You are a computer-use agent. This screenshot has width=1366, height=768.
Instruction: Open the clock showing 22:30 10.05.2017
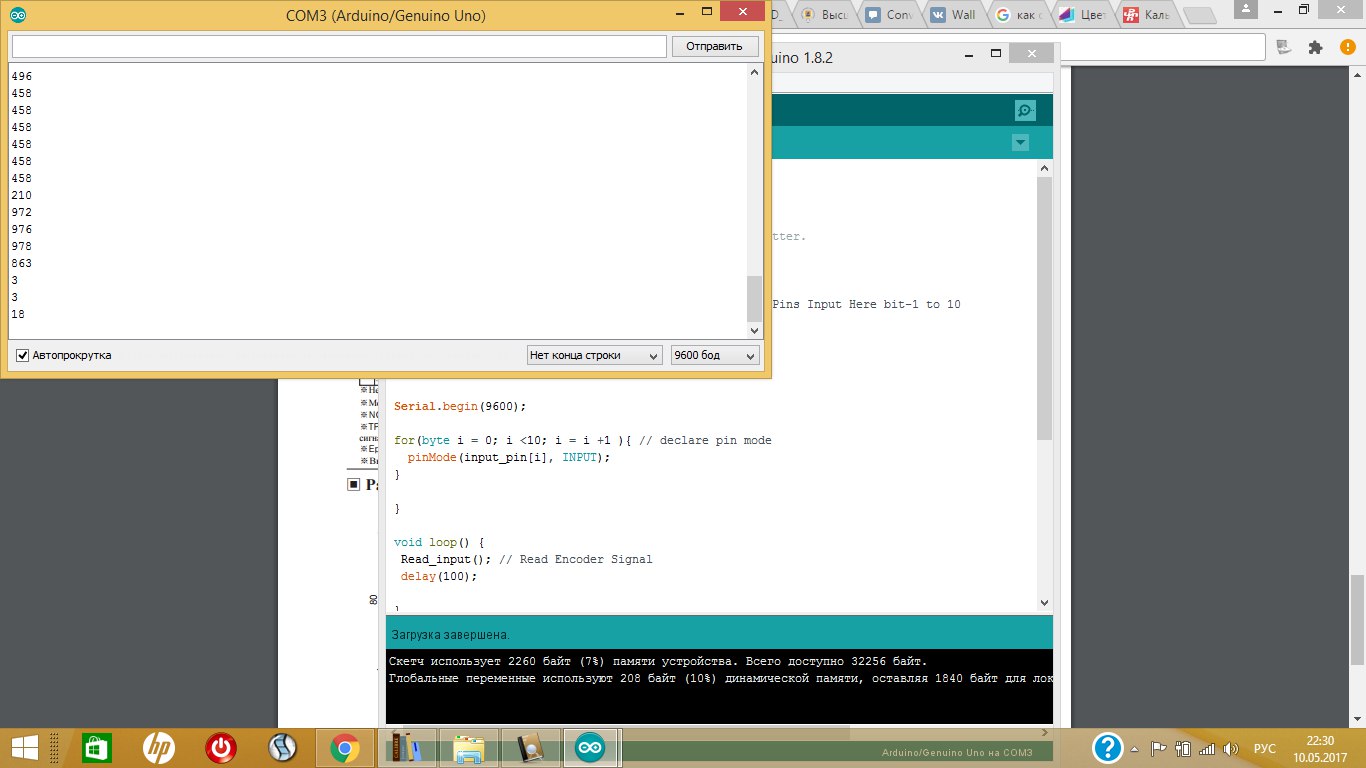[1321, 748]
